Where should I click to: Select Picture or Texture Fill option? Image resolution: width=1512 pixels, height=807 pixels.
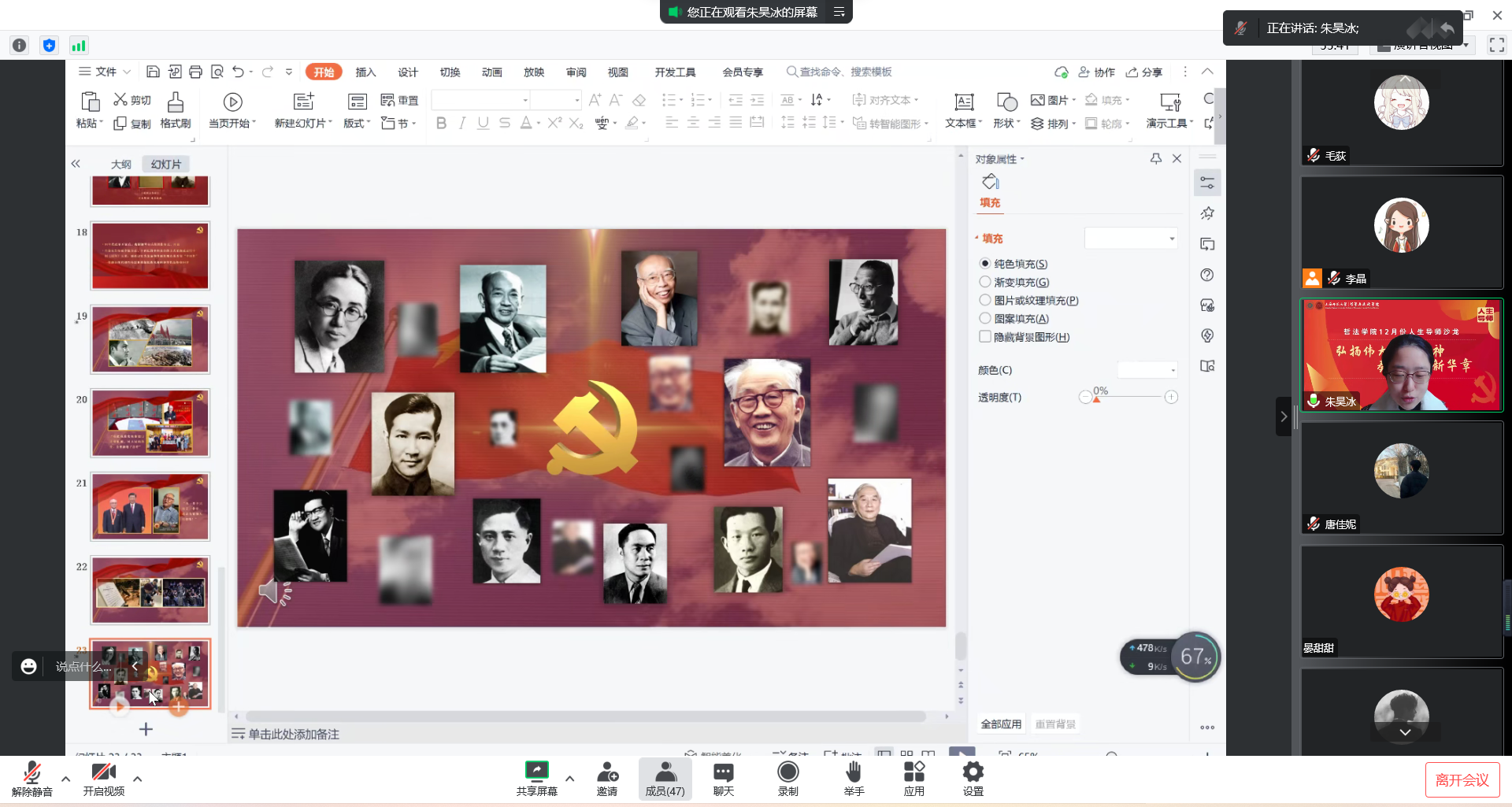985,300
